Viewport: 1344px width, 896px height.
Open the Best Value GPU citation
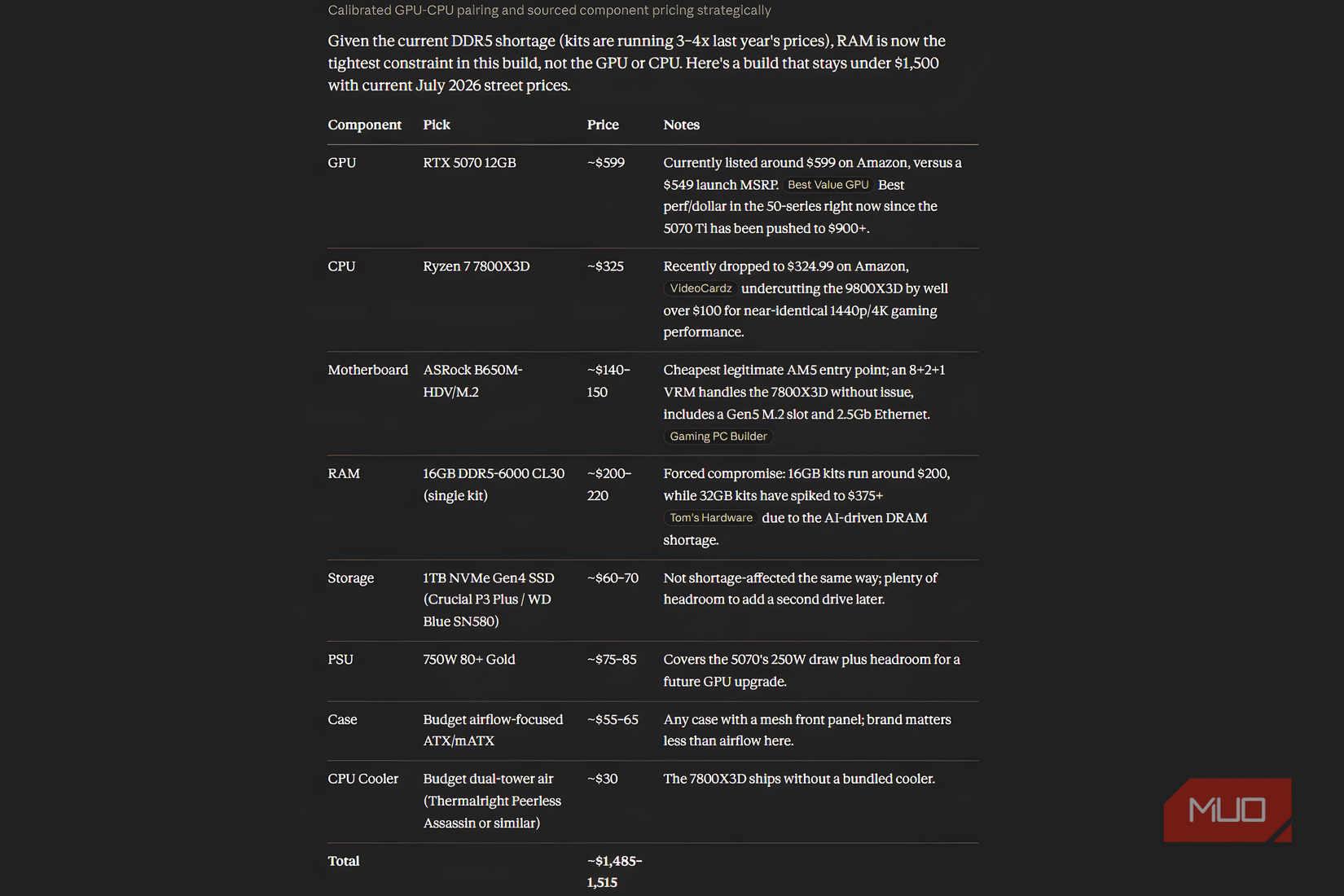pos(828,185)
